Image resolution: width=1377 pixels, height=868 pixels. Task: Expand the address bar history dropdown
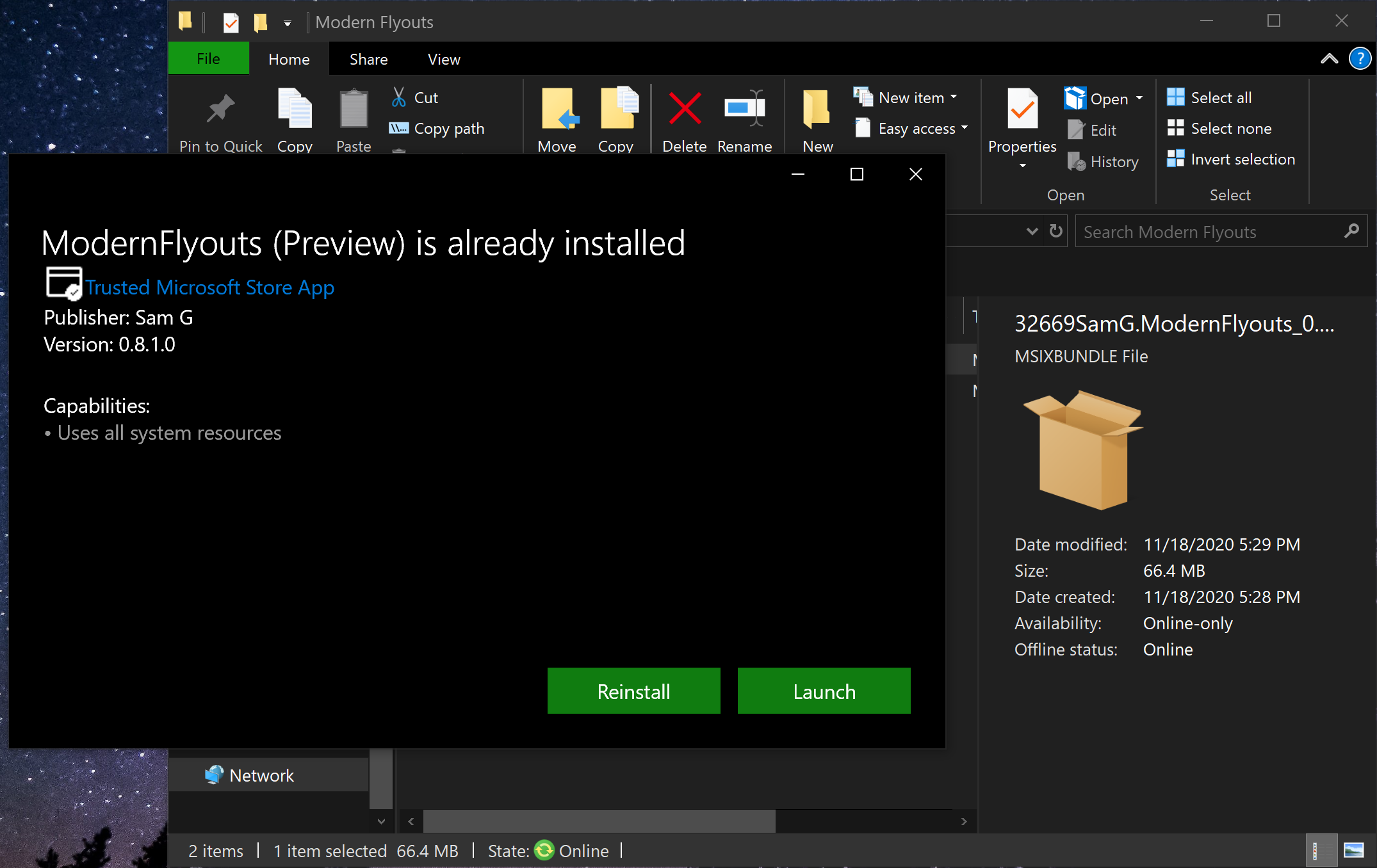coord(1032,231)
